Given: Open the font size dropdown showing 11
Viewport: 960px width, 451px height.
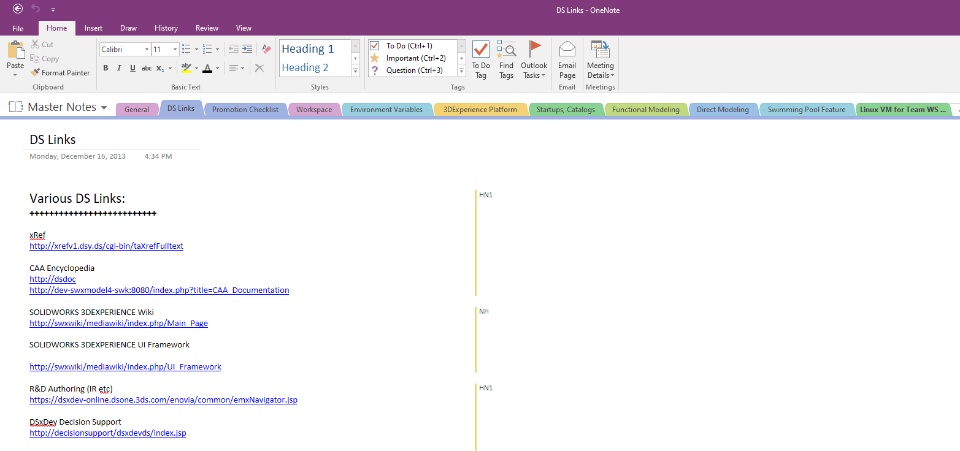Looking at the screenshot, I should click(175, 50).
